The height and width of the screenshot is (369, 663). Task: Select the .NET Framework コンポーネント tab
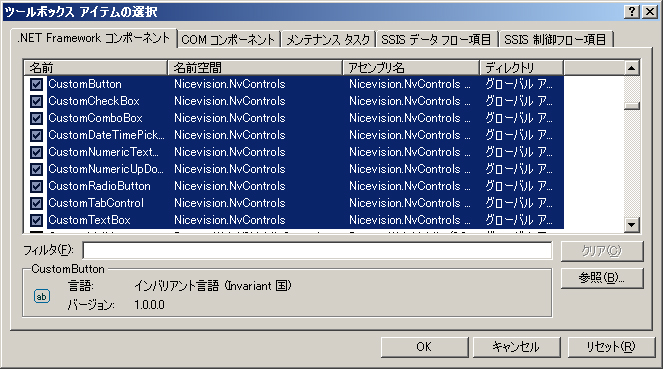pos(93,38)
